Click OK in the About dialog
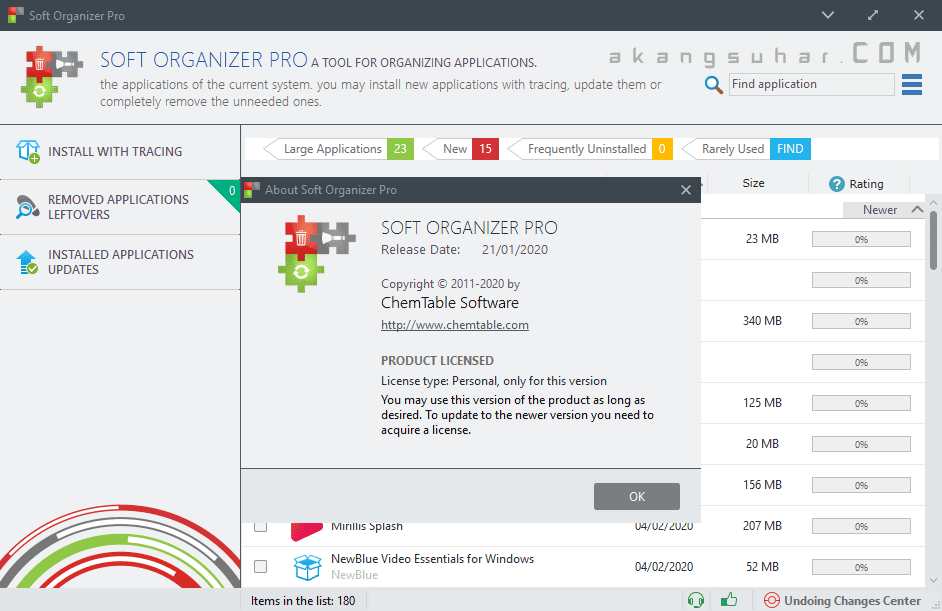The image size is (942, 611). [x=637, y=496]
